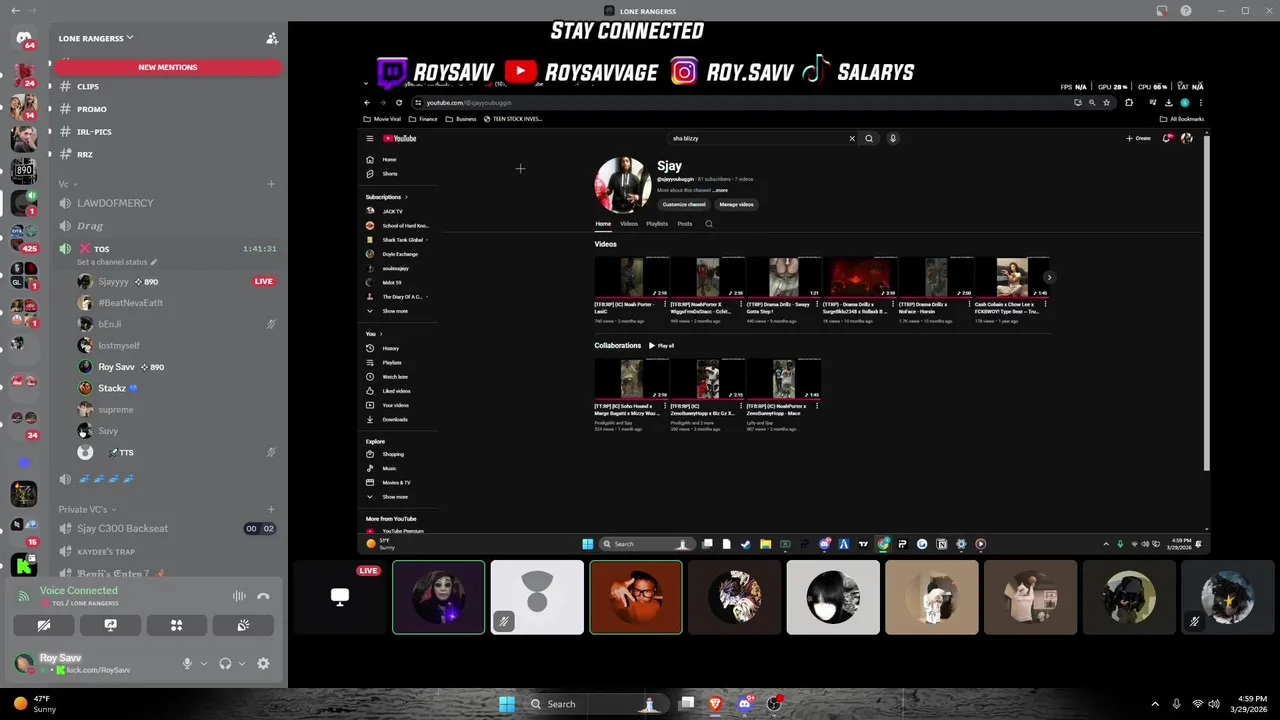This screenshot has width=1280, height=720.
Task: Collapse the Vc category
Action: [x=66, y=184]
